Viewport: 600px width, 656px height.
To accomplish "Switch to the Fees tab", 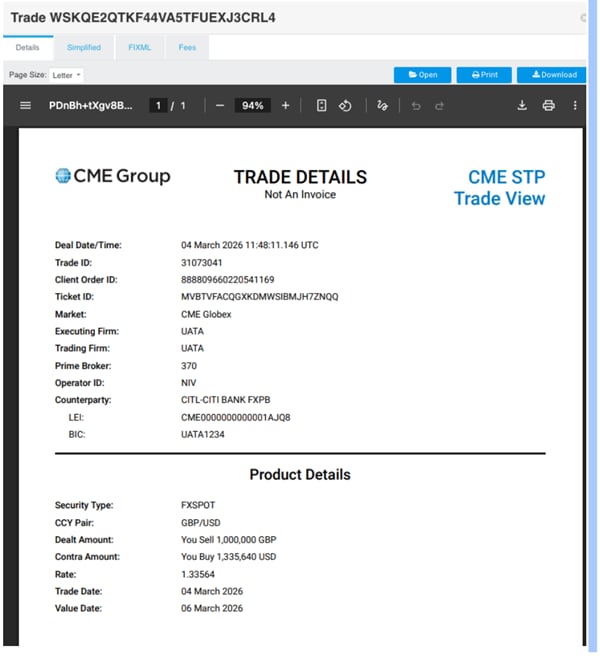I will (x=187, y=48).
